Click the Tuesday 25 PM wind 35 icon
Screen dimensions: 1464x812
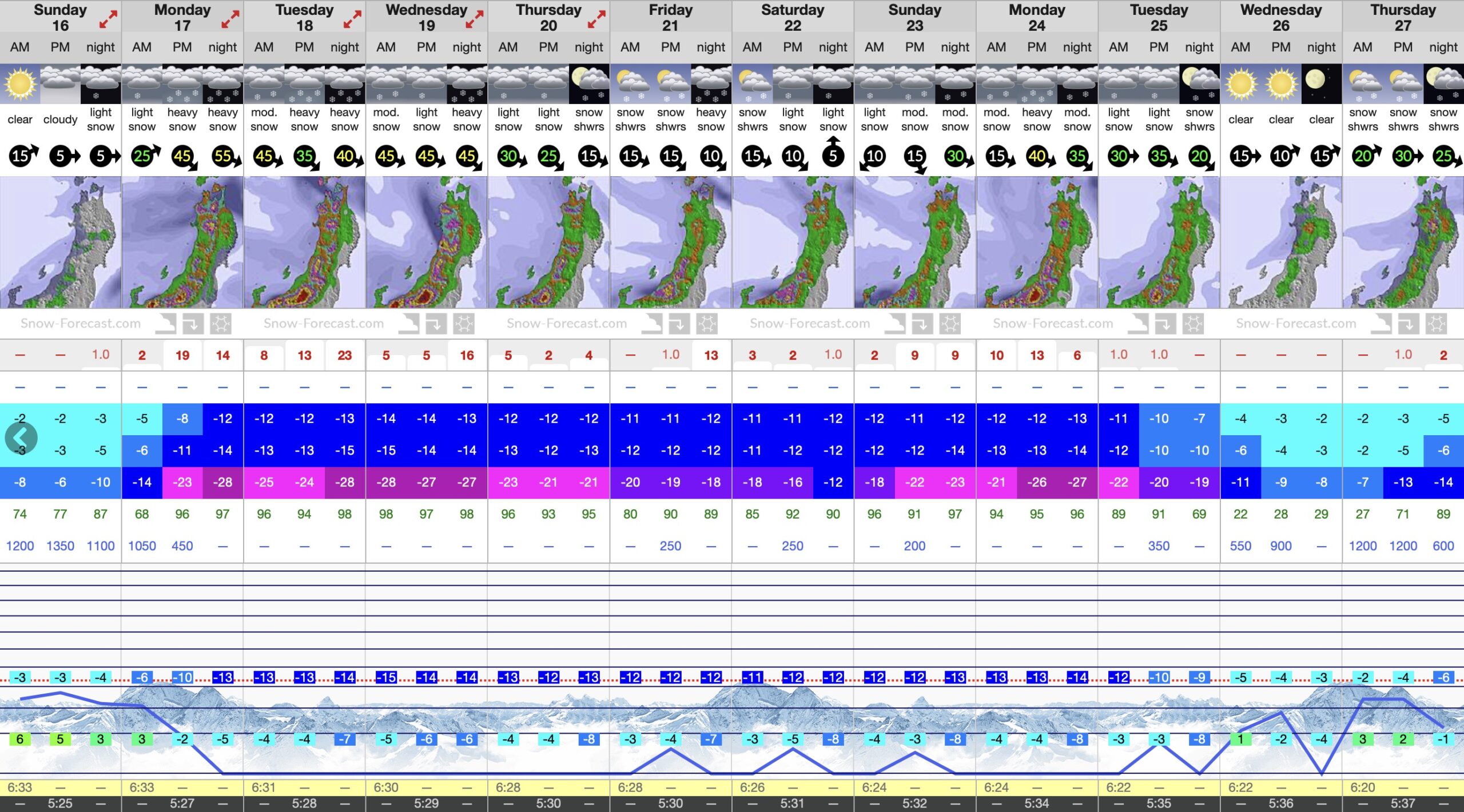tap(1163, 157)
